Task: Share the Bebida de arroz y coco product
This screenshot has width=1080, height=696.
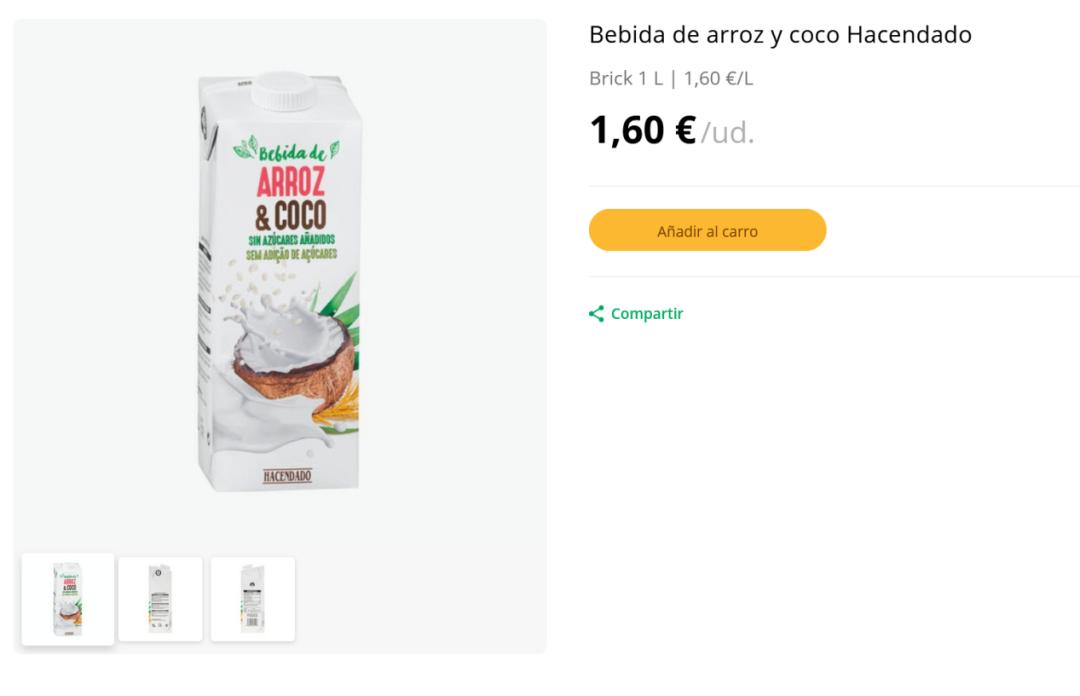Action: click(645, 313)
